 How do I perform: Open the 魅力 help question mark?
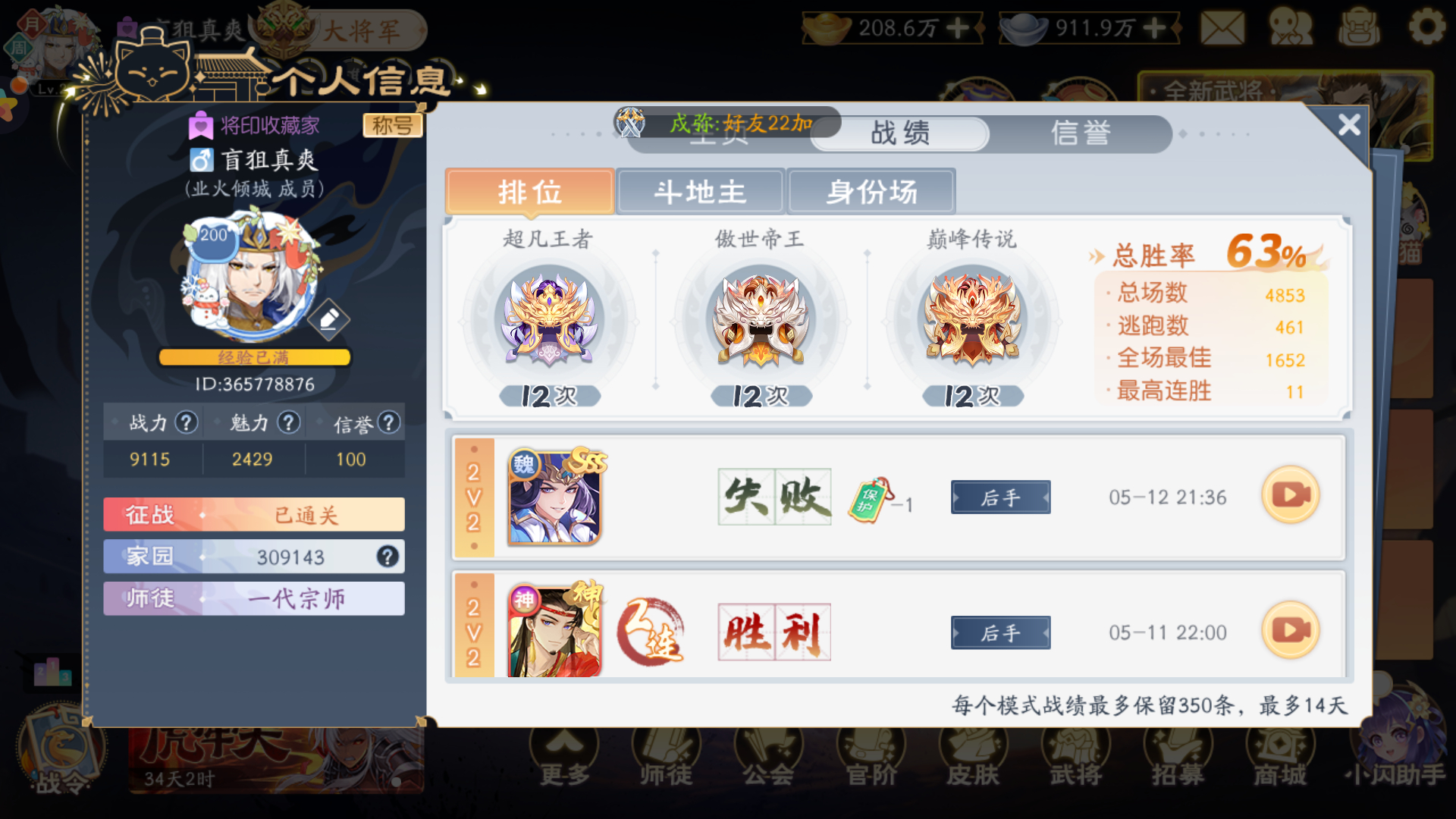pyautogui.click(x=288, y=422)
